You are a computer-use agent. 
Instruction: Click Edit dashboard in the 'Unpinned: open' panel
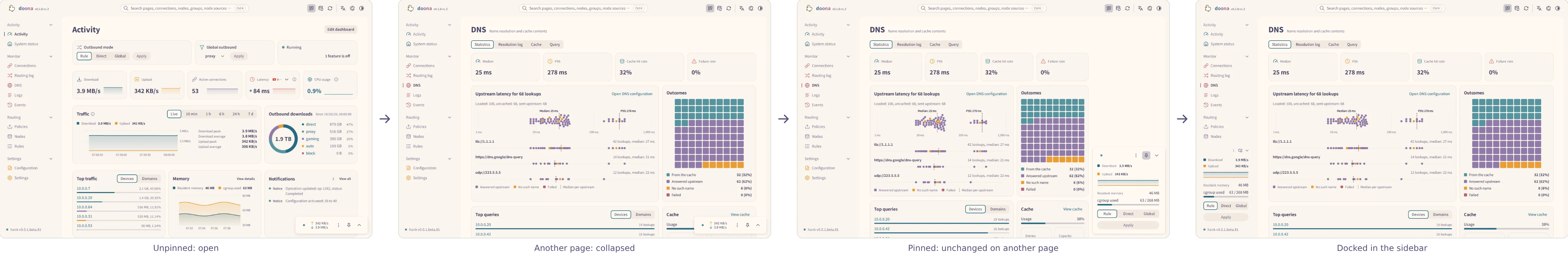(341, 29)
